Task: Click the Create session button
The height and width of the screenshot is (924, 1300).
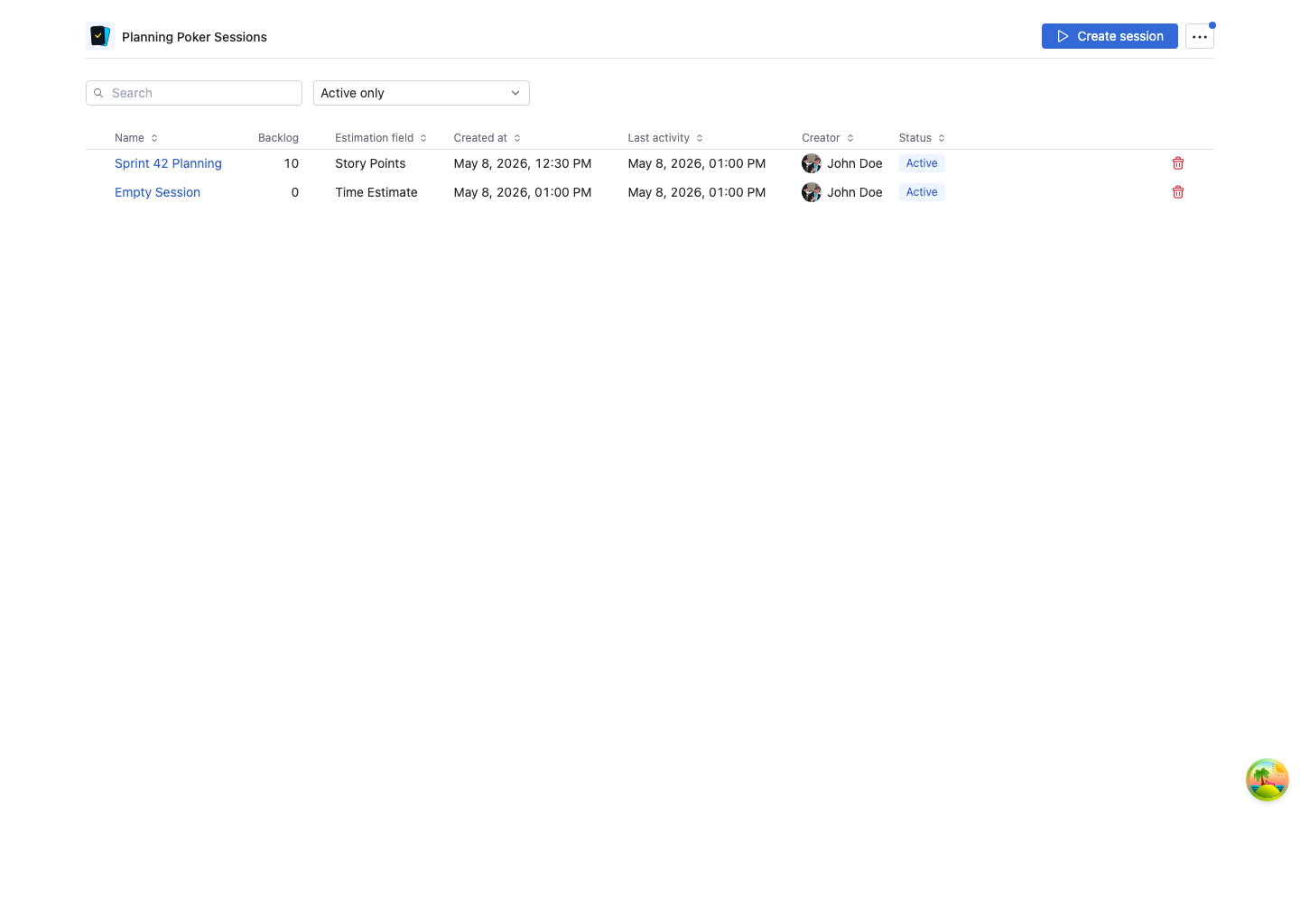Action: point(1110,36)
